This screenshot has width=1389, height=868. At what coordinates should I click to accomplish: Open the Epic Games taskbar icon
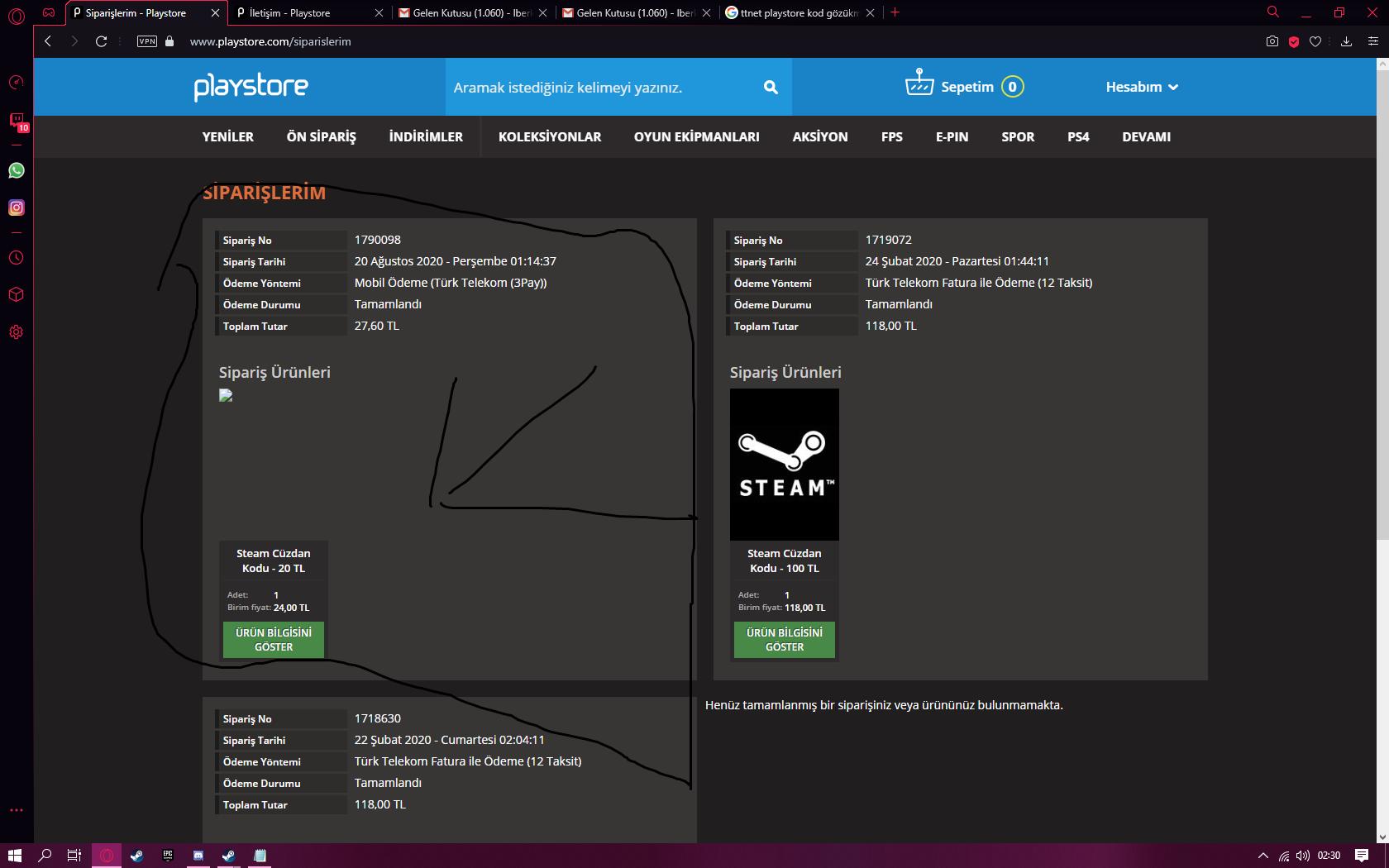(x=168, y=856)
